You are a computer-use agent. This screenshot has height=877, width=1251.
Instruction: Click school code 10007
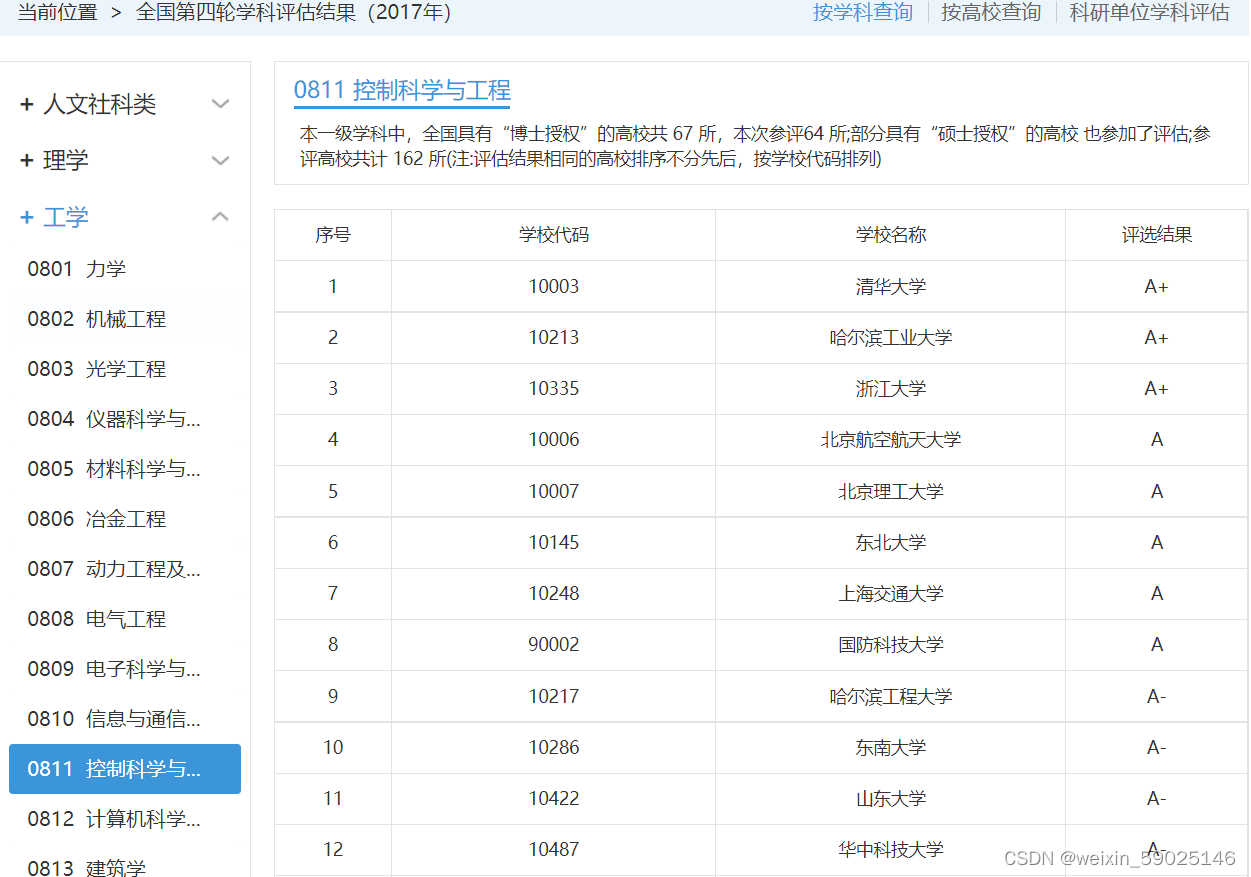(554, 492)
